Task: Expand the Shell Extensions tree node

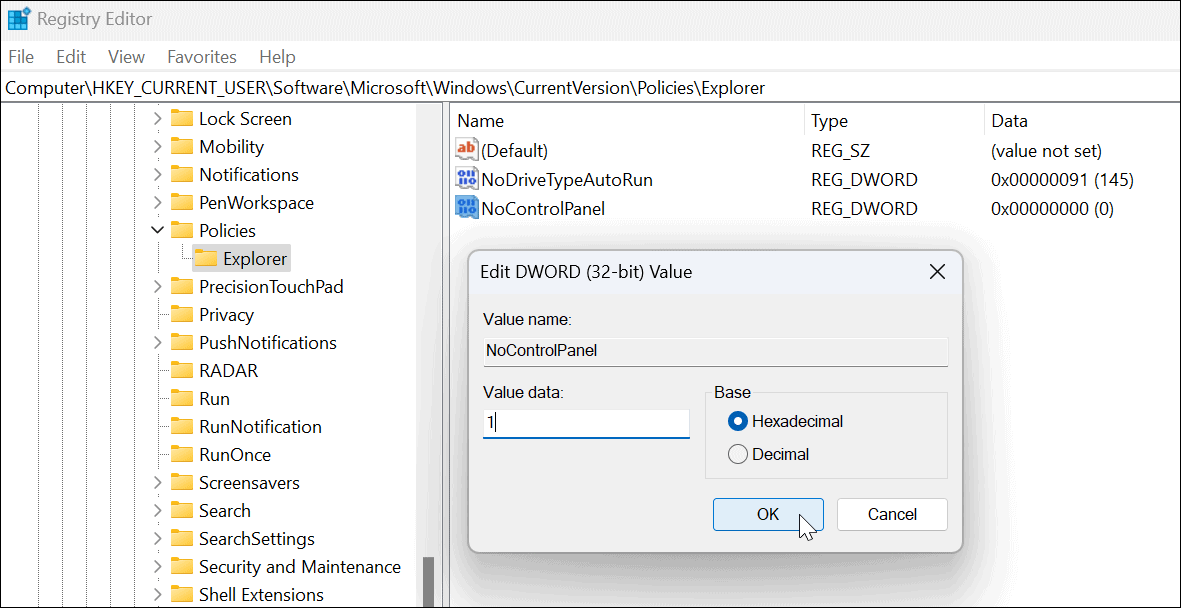Action: pos(157,595)
